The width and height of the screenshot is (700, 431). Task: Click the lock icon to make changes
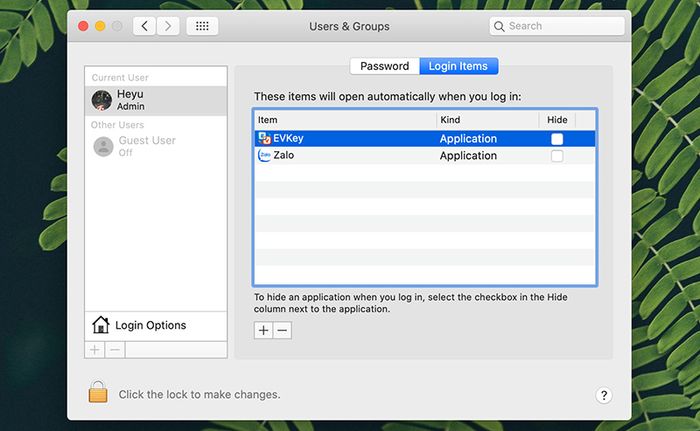tap(98, 392)
